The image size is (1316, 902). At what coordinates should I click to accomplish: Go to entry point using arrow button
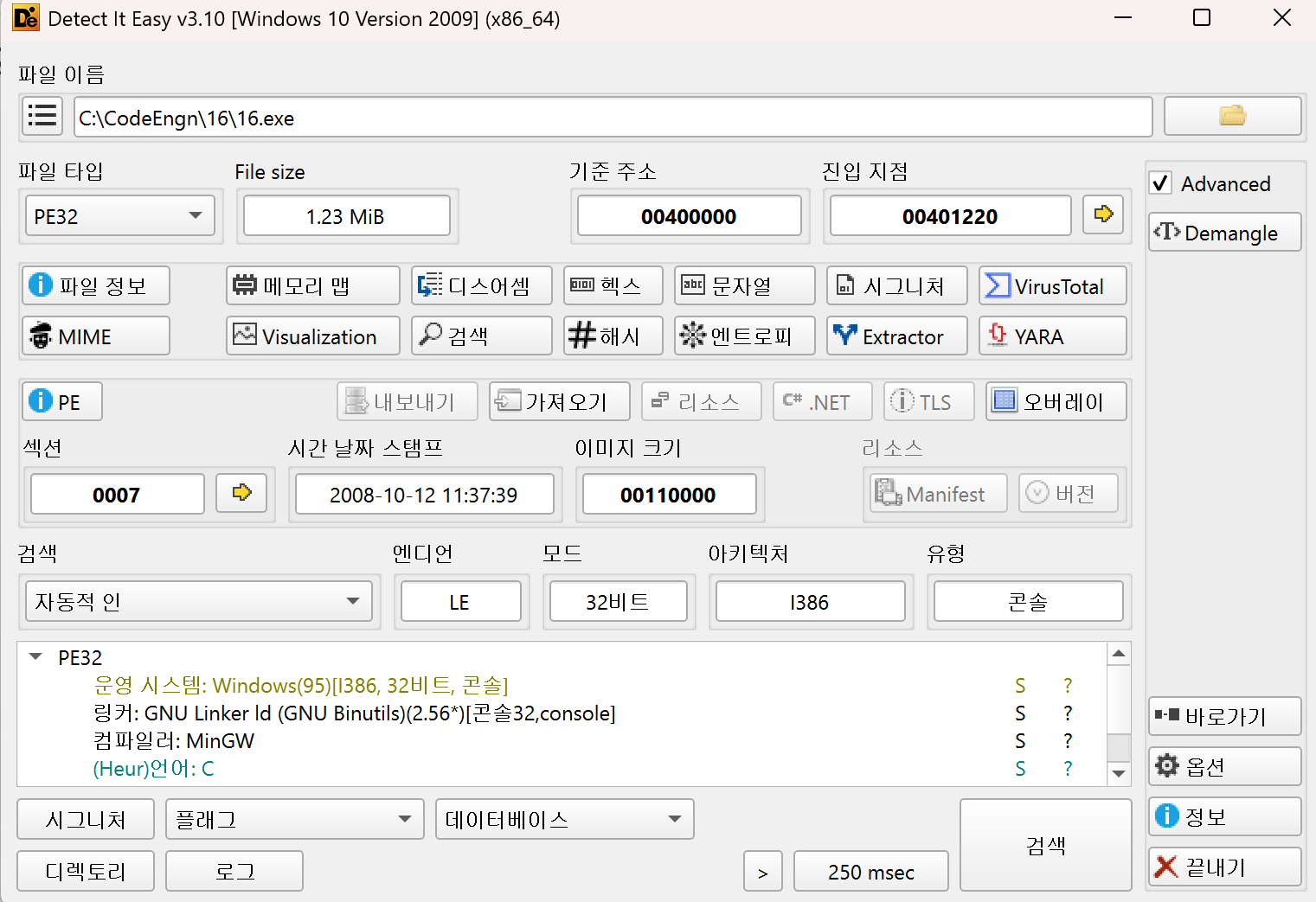(1103, 214)
